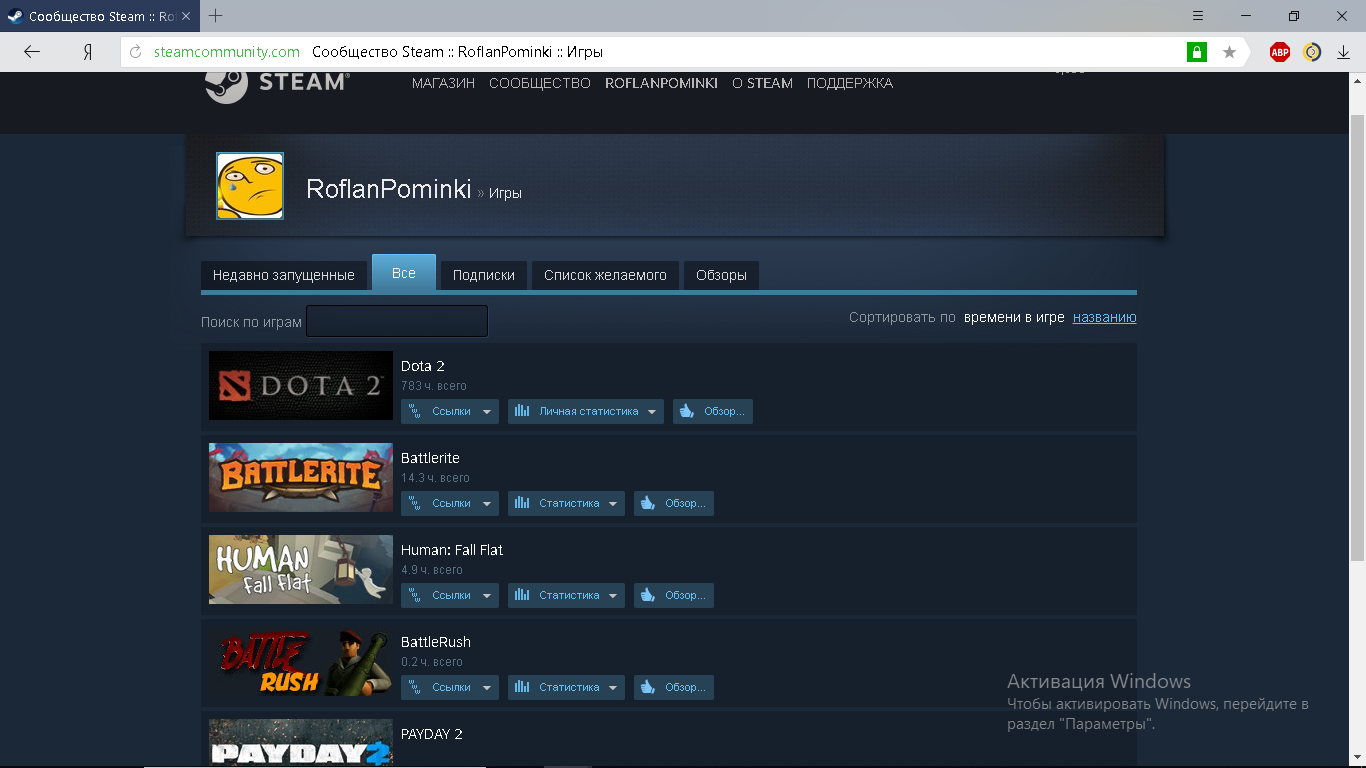Click the "14.3 ч. всего" playtime text
The height and width of the screenshot is (768, 1366).
pyautogui.click(x=435, y=478)
